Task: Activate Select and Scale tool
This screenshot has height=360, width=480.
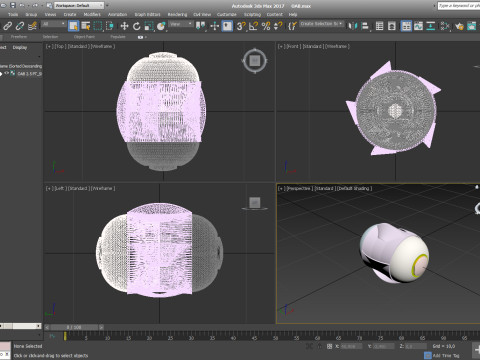Action: point(149,26)
